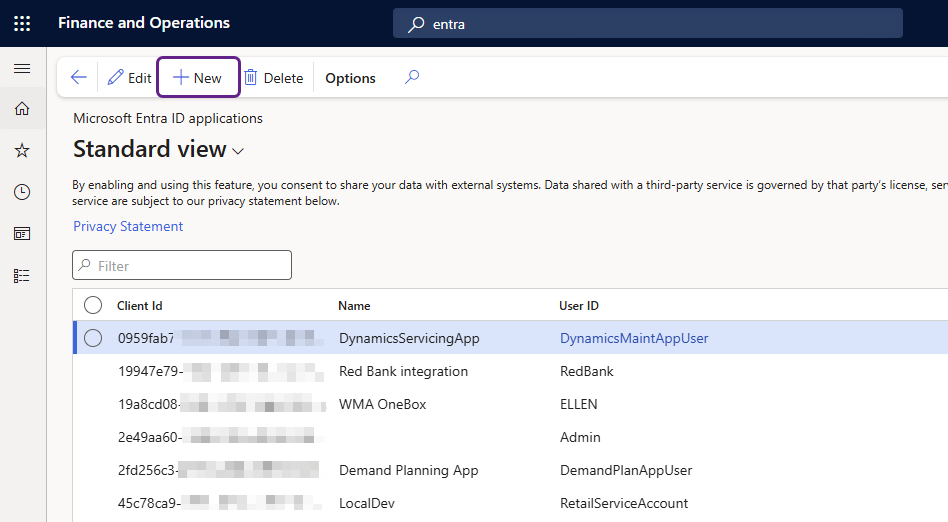Open the DynamicsMaintAppUser user link
Viewport: 948px width, 522px height.
point(634,338)
